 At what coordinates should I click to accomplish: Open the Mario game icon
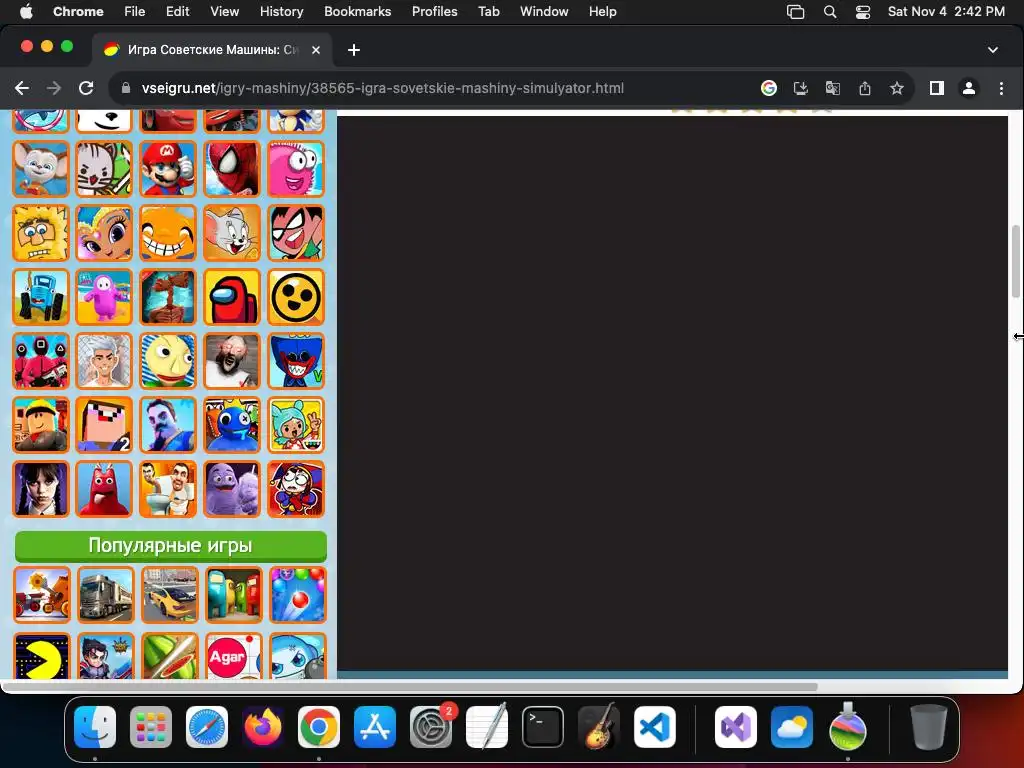(x=168, y=169)
